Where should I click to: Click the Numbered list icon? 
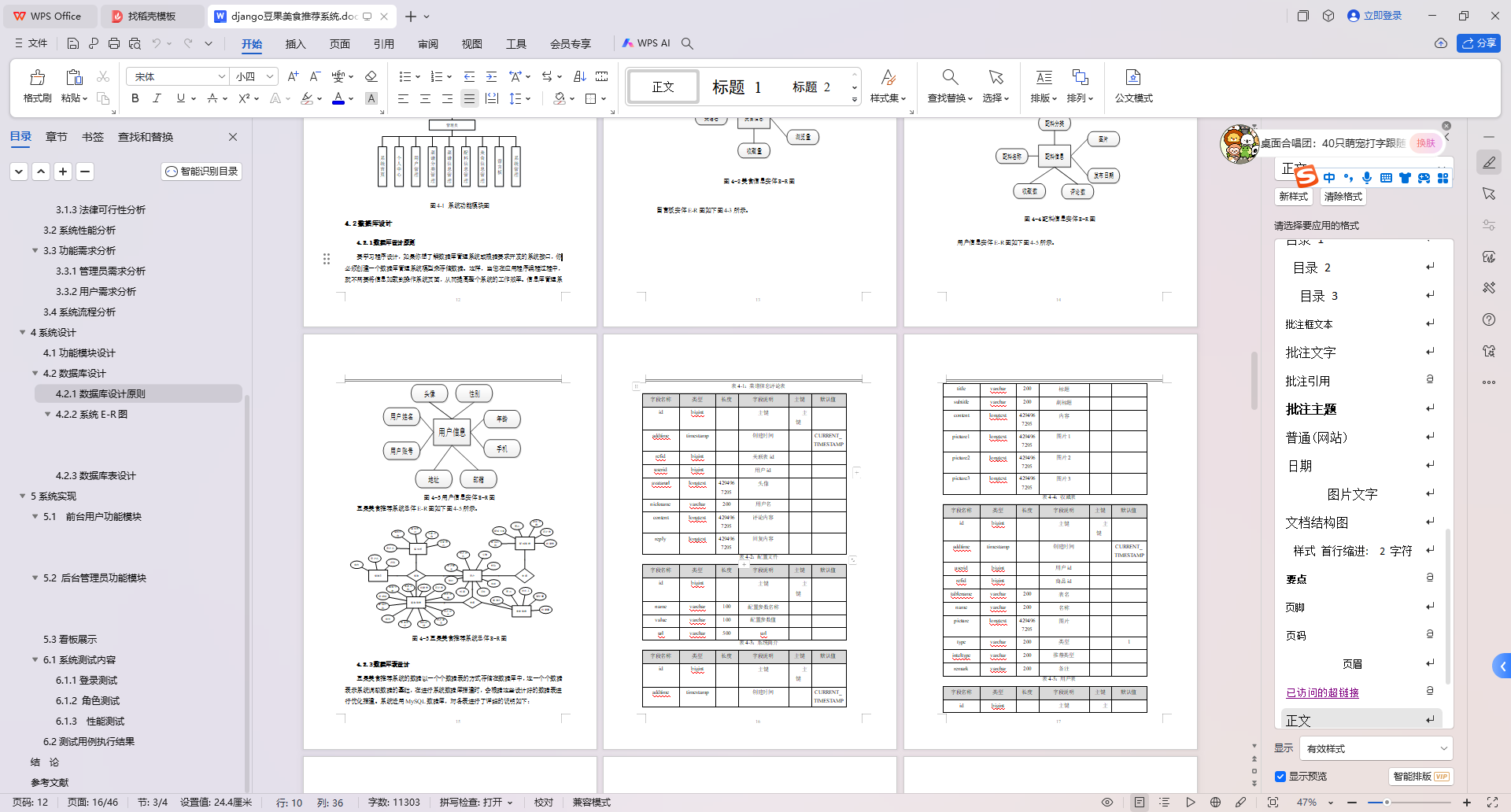(x=437, y=76)
